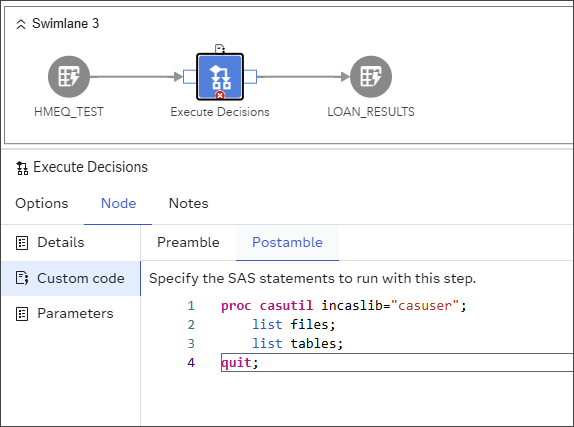This screenshot has height=427, width=574.
Task: Select the LOAN_RESULTS table node icon
Action: (x=371, y=77)
